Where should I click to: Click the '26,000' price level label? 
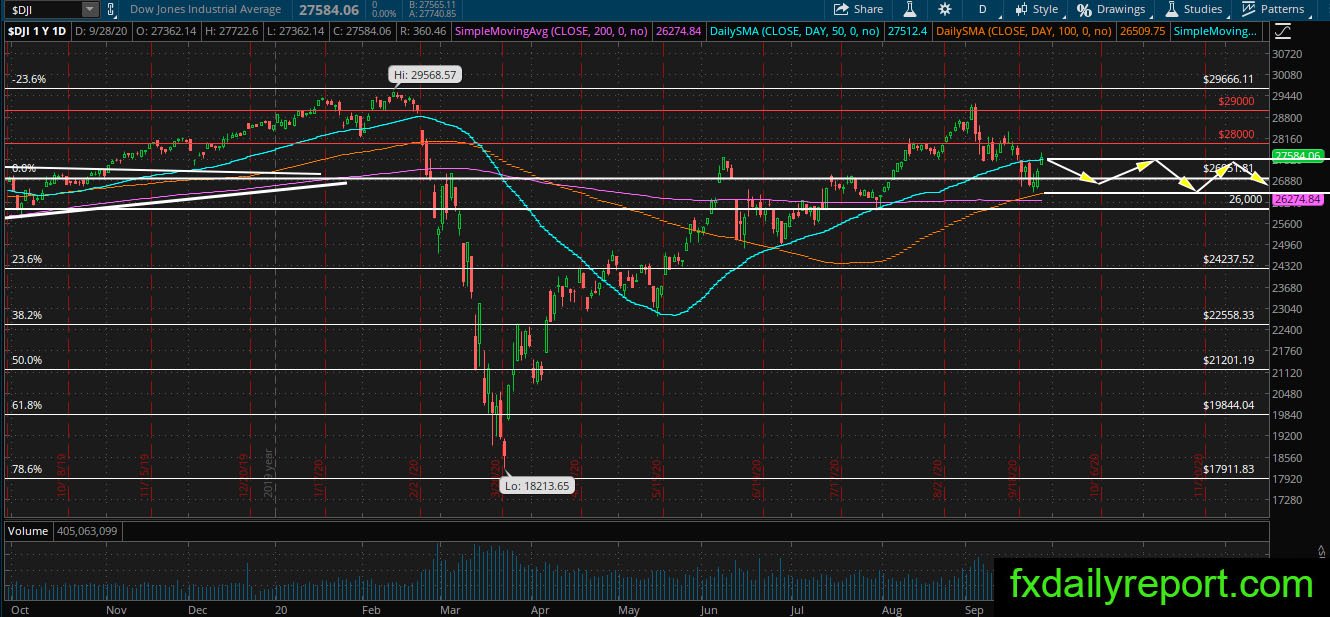1246,199
